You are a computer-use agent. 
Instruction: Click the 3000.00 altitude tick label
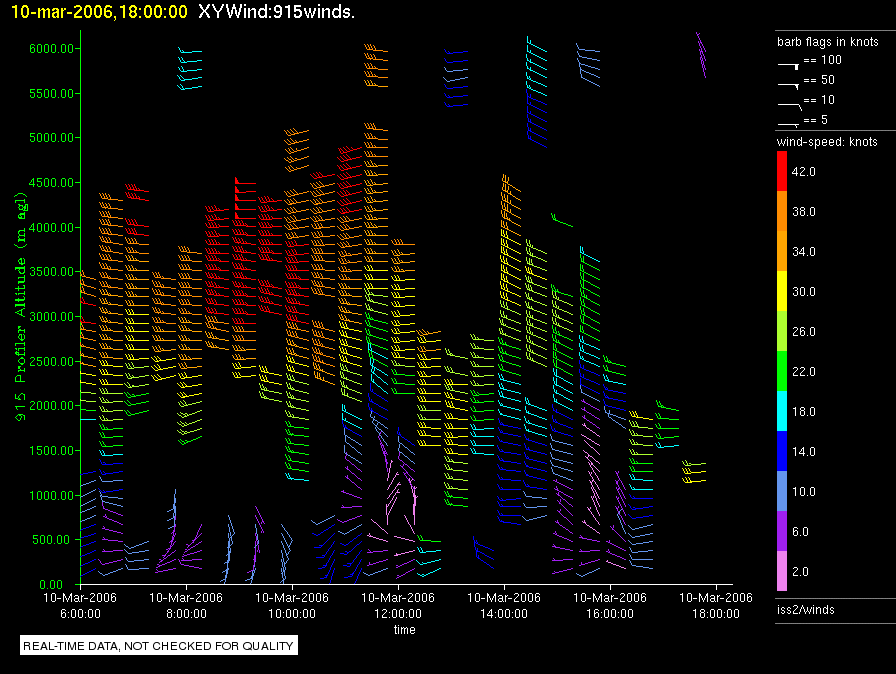point(51,316)
